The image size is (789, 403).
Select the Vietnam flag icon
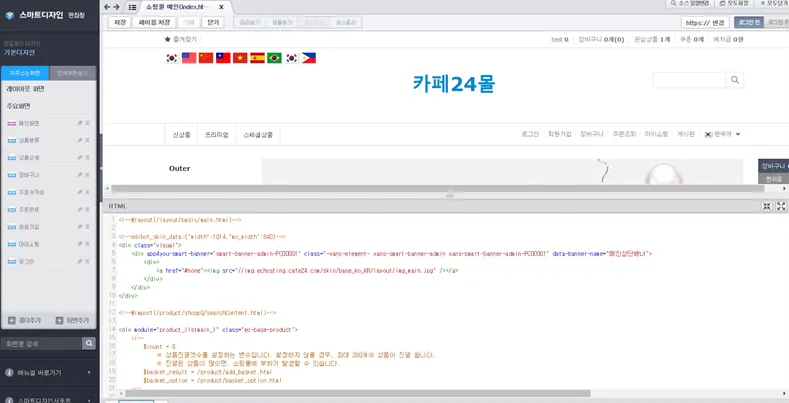pos(241,58)
